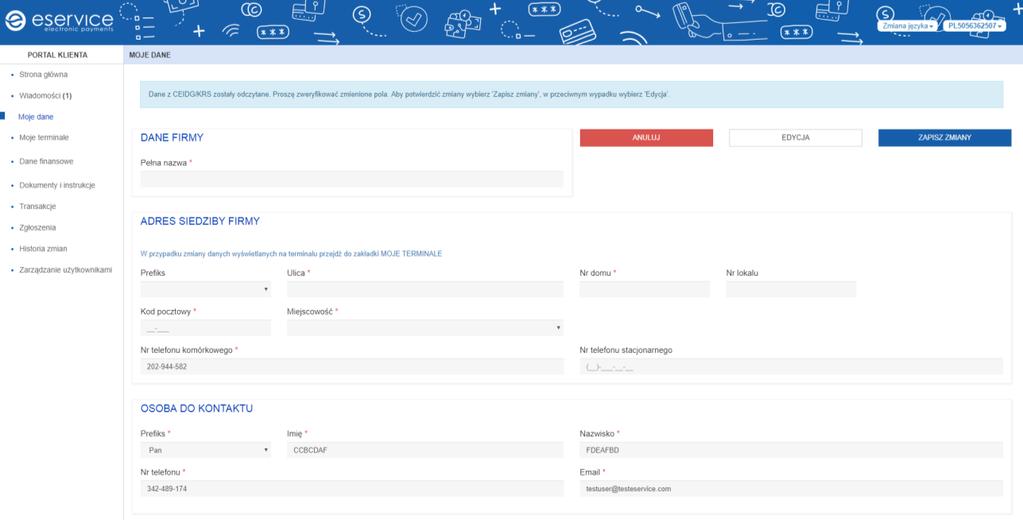Click the Nazwisko field with FDEAFBD
Image resolution: width=1023 pixels, height=520 pixels.
point(791,450)
